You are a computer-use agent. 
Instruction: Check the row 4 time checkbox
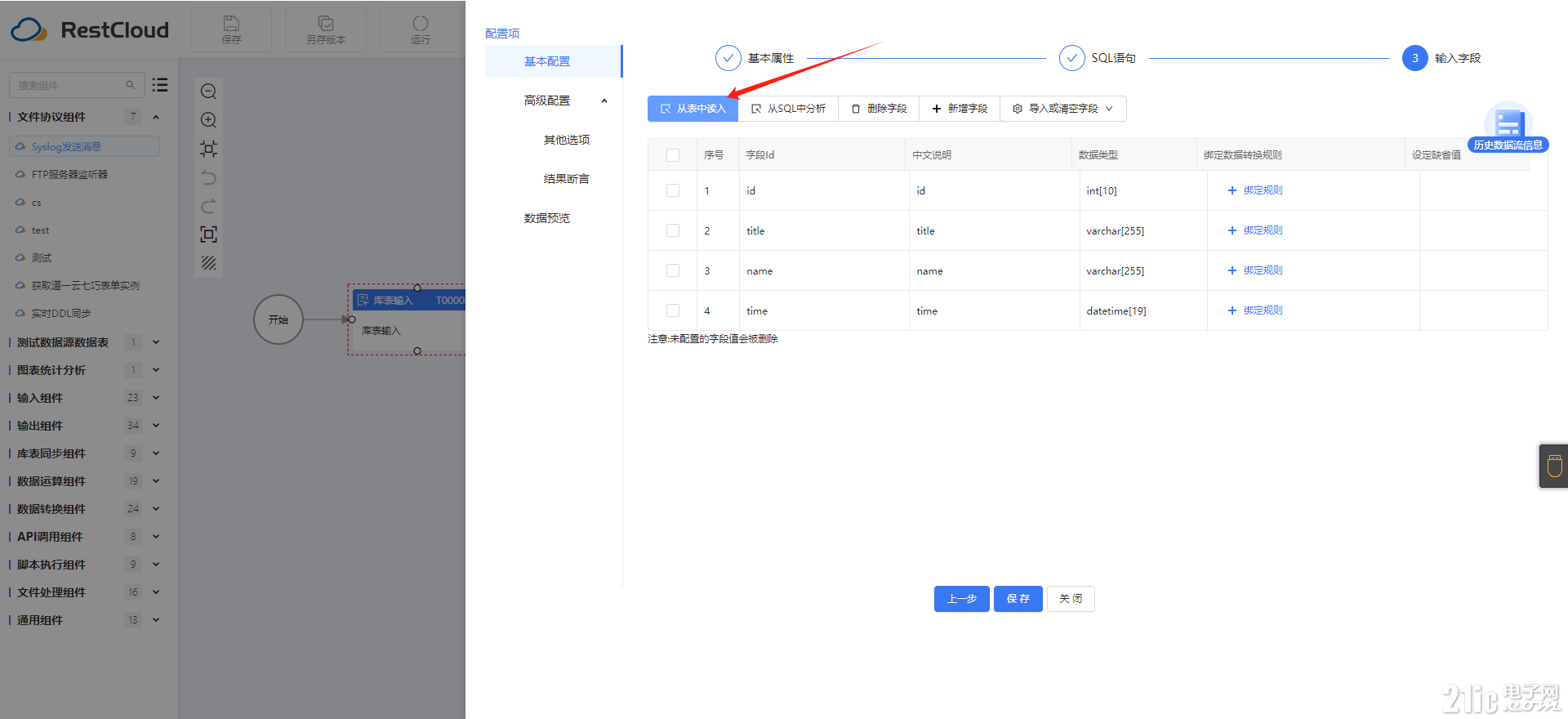click(x=673, y=310)
